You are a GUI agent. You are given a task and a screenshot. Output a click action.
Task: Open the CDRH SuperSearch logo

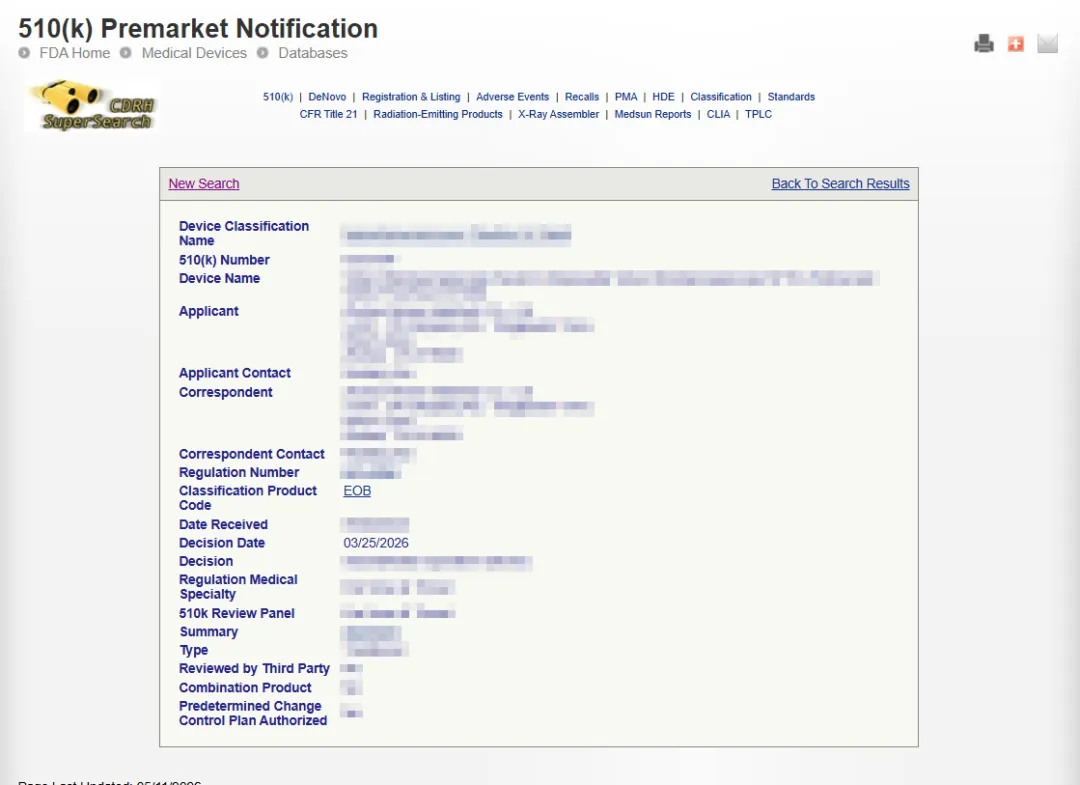tap(91, 105)
